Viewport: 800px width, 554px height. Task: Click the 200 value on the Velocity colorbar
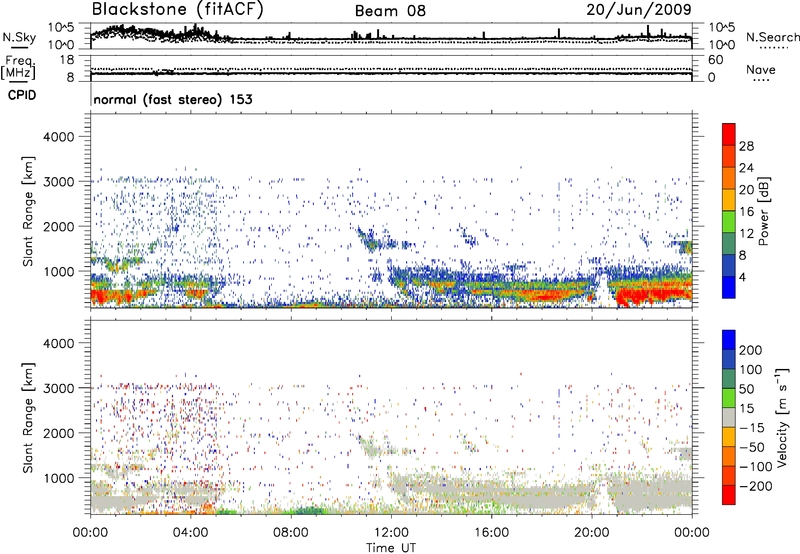751,350
